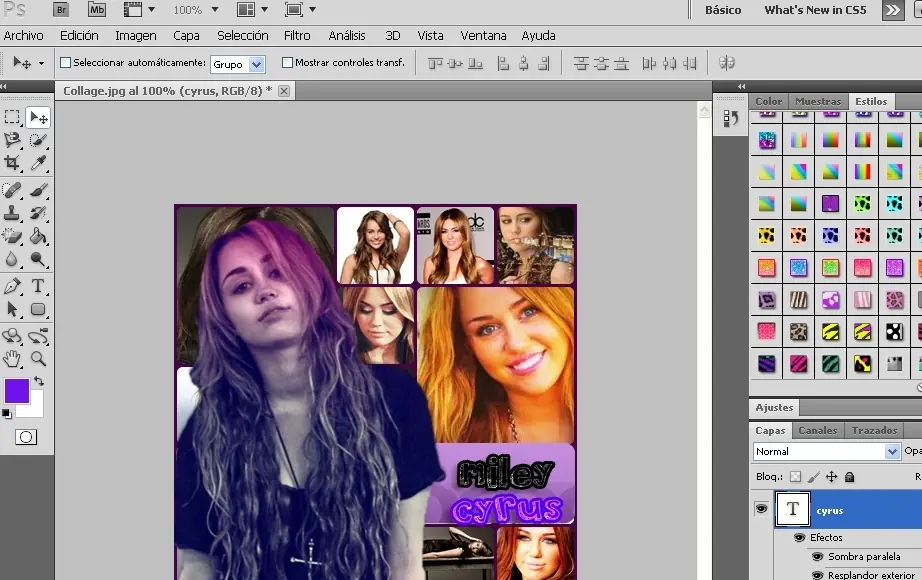922x580 pixels.
Task: Select the Dodge tool
Action: (38, 259)
